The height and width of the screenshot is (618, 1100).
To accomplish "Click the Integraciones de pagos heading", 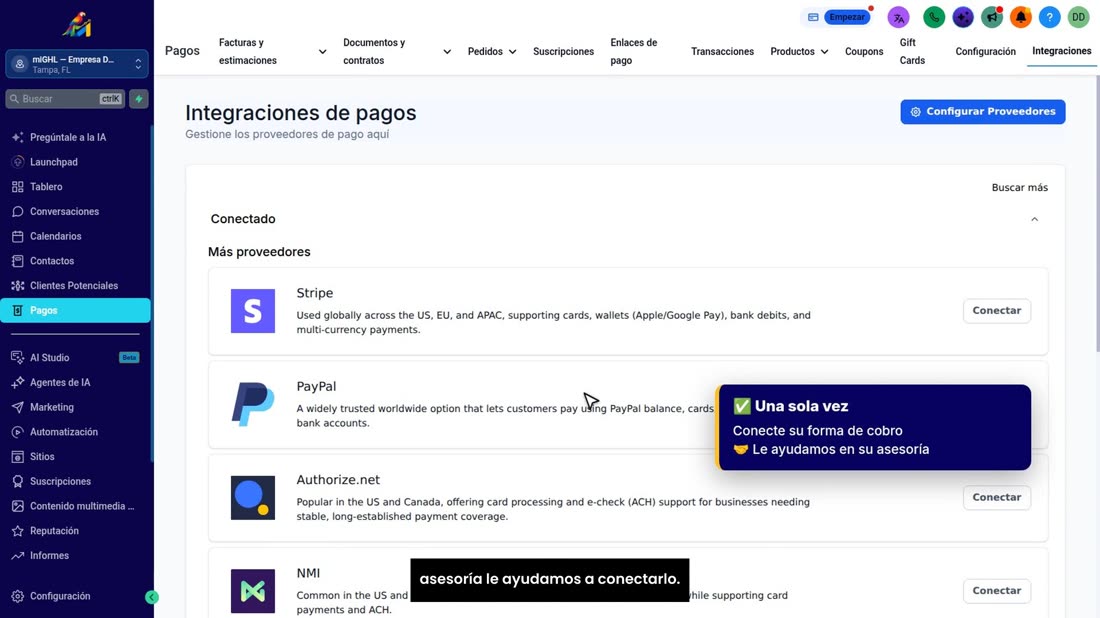I will coord(300,113).
